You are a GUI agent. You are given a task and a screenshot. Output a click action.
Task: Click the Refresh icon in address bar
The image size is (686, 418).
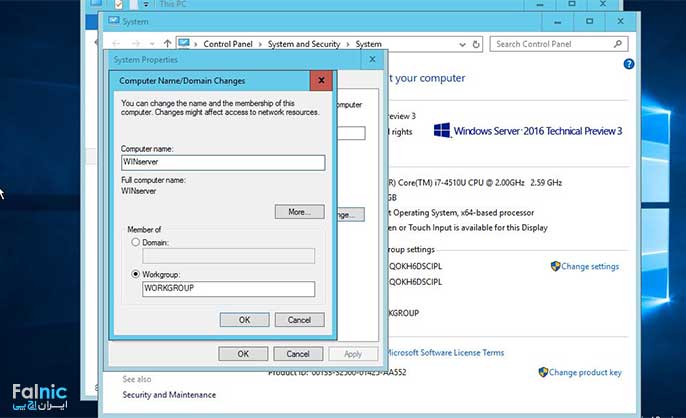(x=478, y=44)
